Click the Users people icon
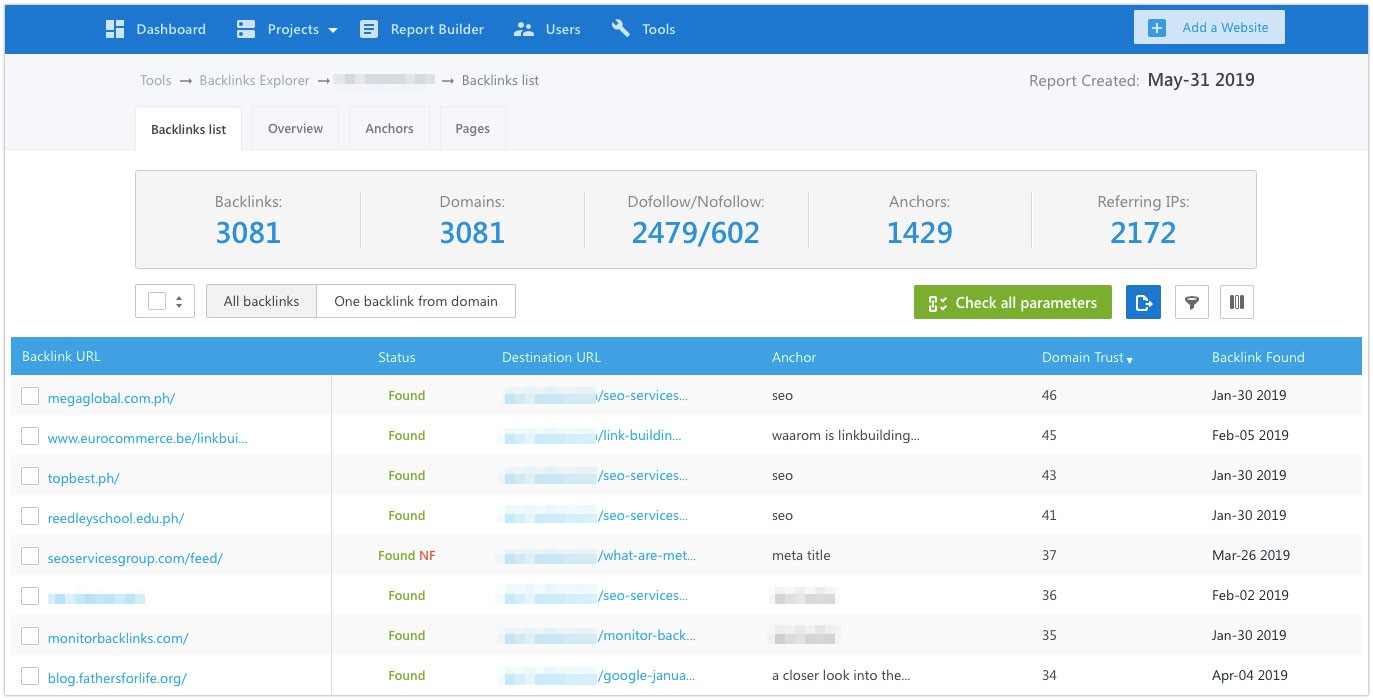The height and width of the screenshot is (700, 1373). [x=524, y=29]
